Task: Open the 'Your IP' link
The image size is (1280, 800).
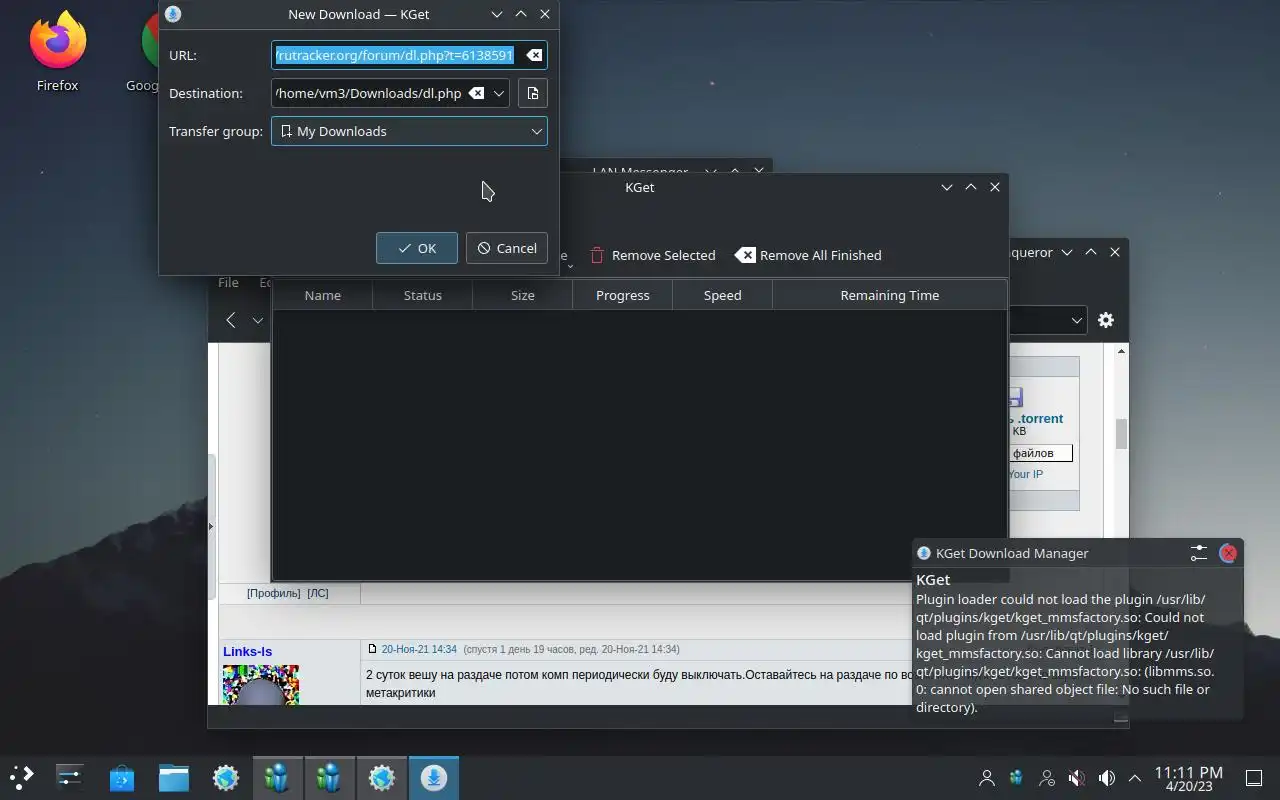Action: (x=1025, y=474)
